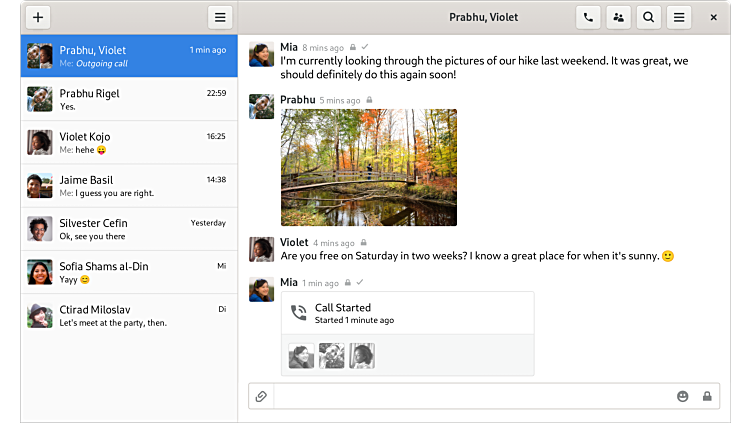Select the Jaime Basil conversation
This screenshot has height=423, width=752.
pos(128,186)
